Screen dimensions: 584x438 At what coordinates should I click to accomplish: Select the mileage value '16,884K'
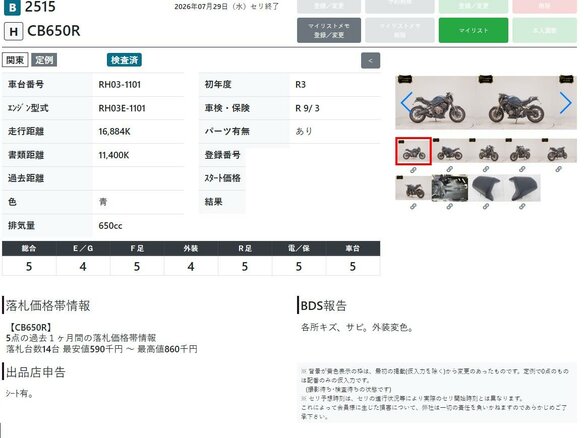pyautogui.click(x=114, y=131)
